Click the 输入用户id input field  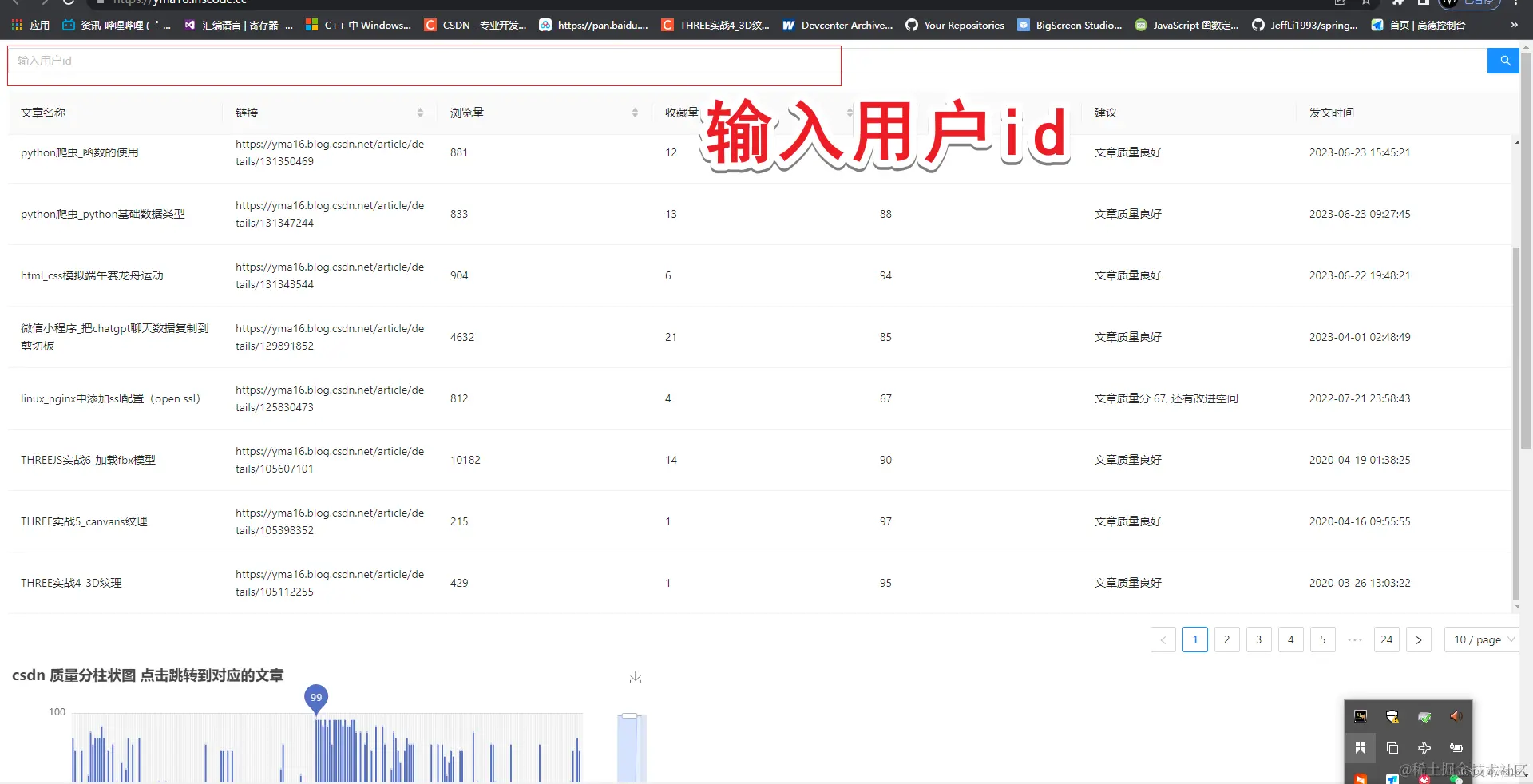click(x=319, y=60)
